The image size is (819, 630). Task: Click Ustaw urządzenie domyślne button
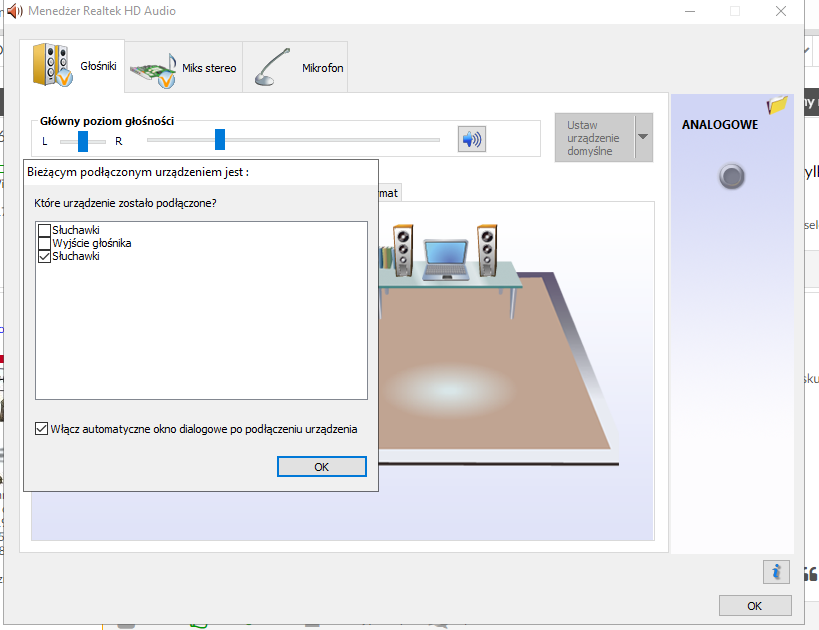click(x=594, y=138)
